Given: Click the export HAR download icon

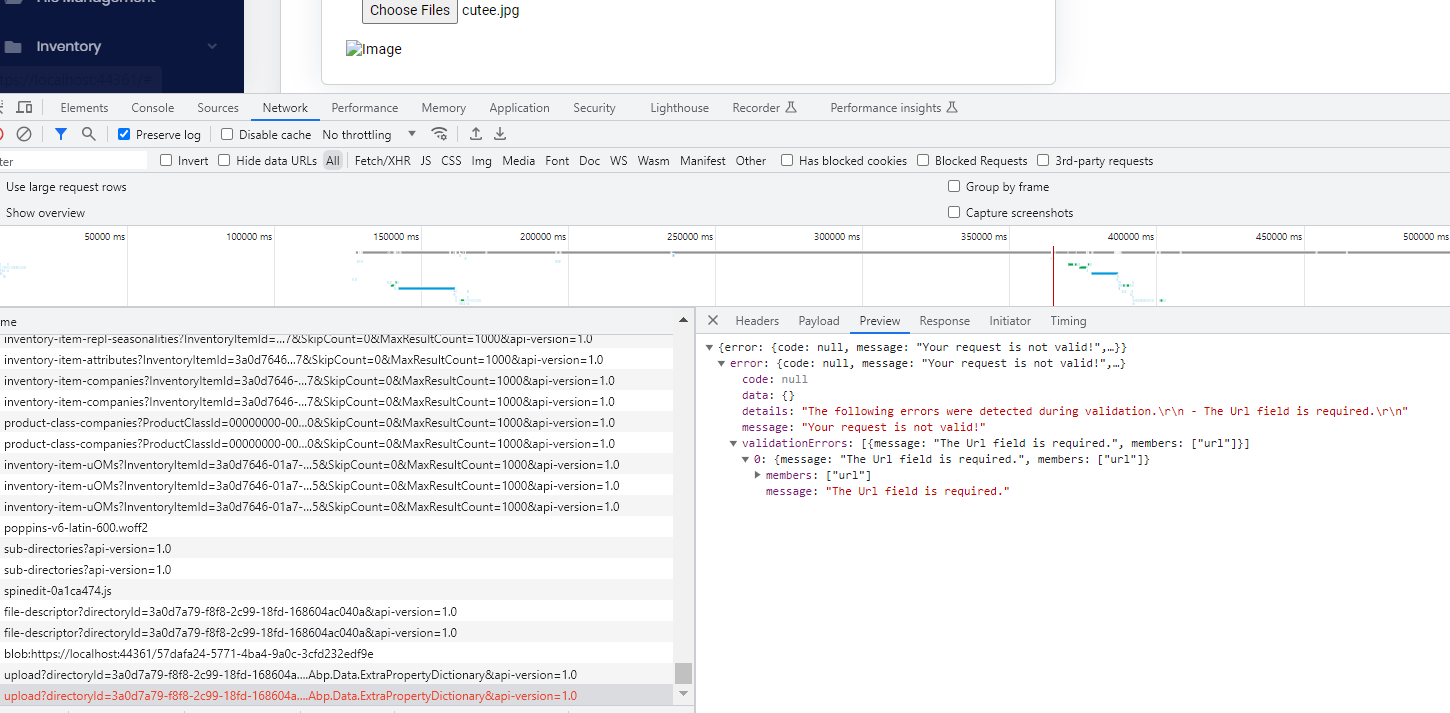Looking at the screenshot, I should click(x=500, y=134).
